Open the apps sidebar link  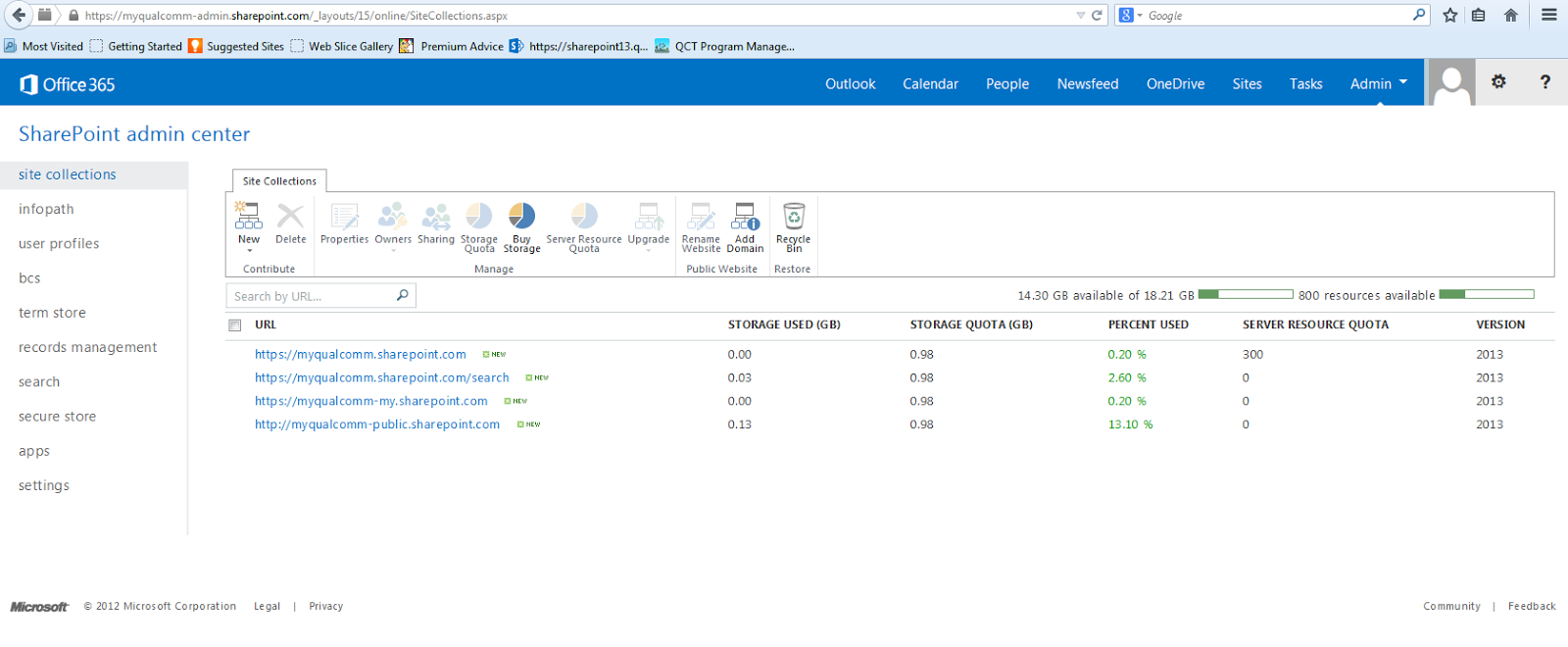(34, 452)
